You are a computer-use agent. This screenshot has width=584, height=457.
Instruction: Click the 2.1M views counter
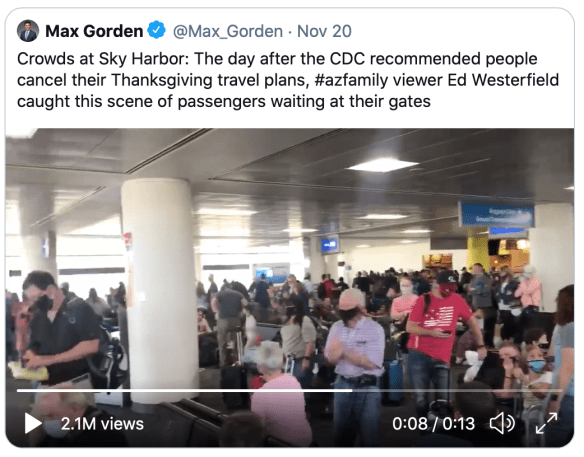[x=102, y=424]
